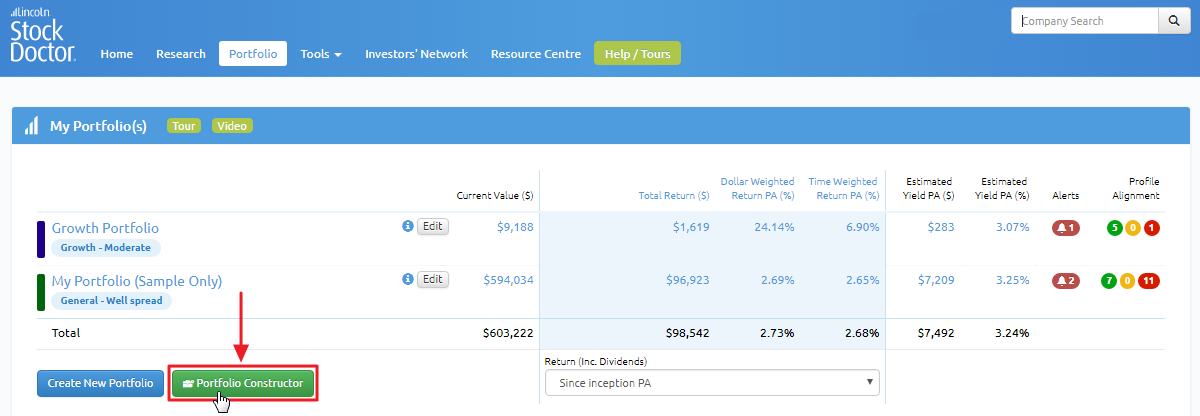
Task: Click Sample portfolio estimated yield $7,209
Action: (936, 280)
